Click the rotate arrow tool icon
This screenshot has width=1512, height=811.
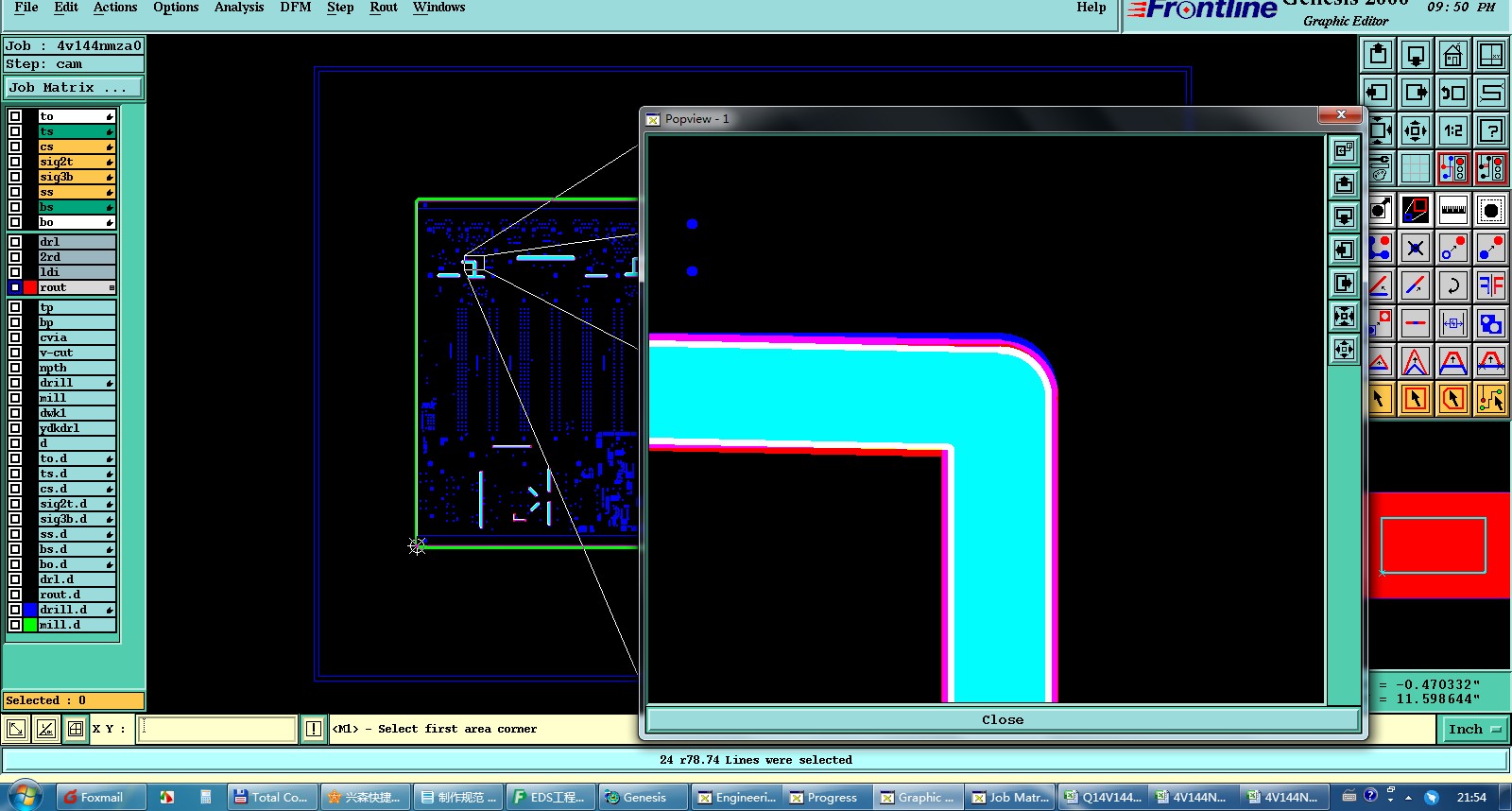1453,285
